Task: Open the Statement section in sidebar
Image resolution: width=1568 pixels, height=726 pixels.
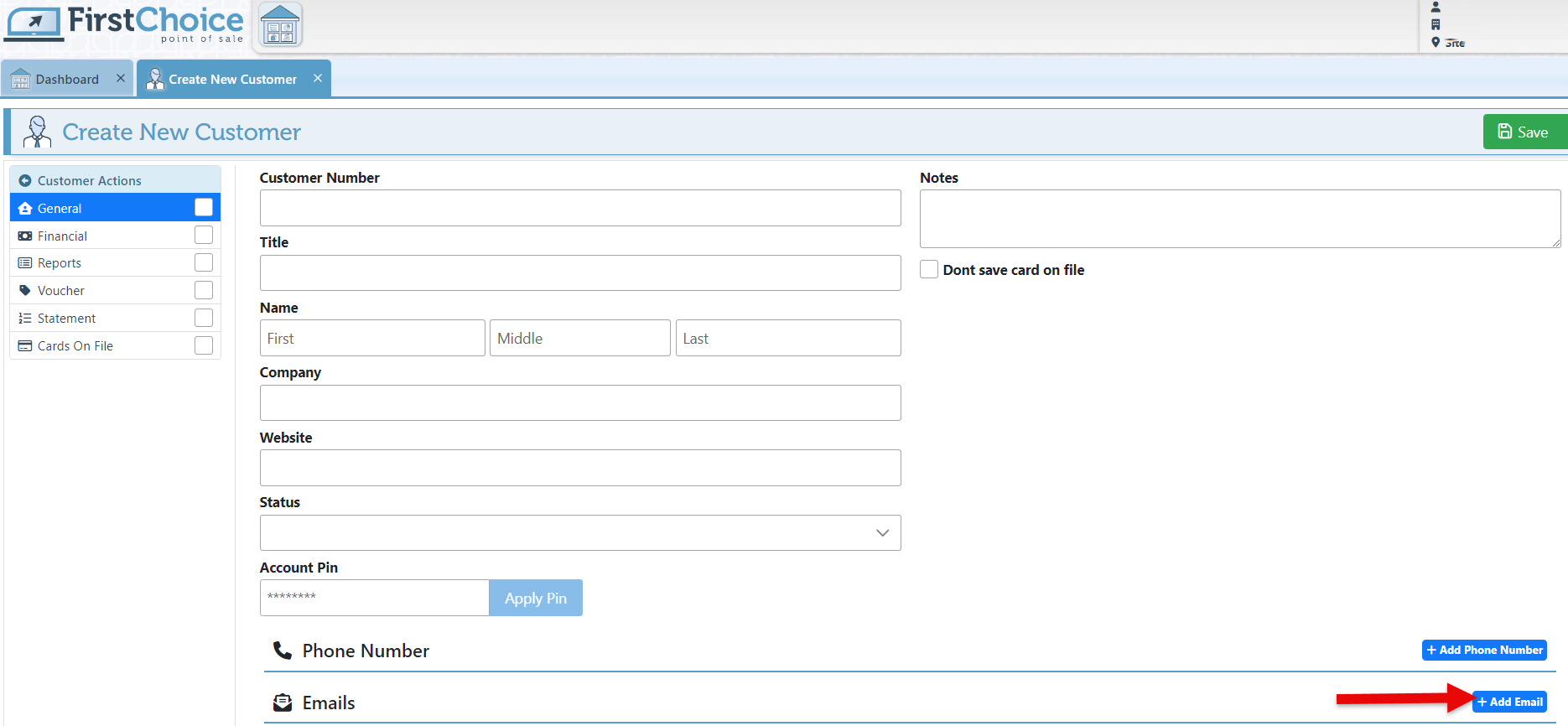Action: (x=67, y=318)
